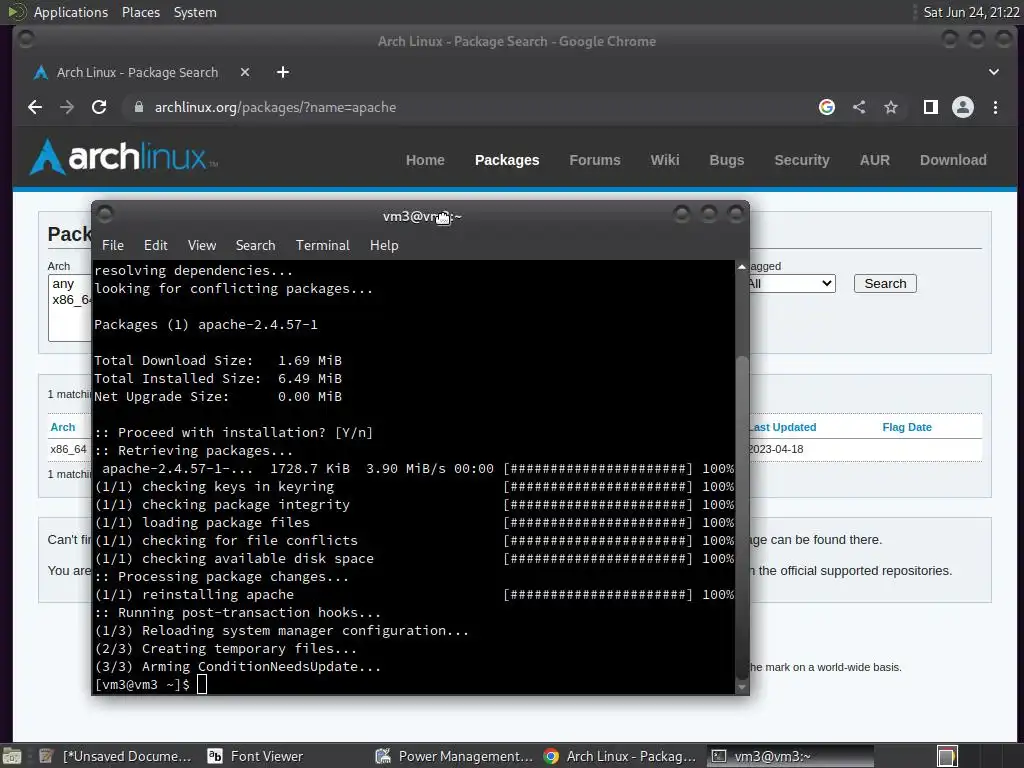Open the terminal View menu

pyautogui.click(x=202, y=245)
